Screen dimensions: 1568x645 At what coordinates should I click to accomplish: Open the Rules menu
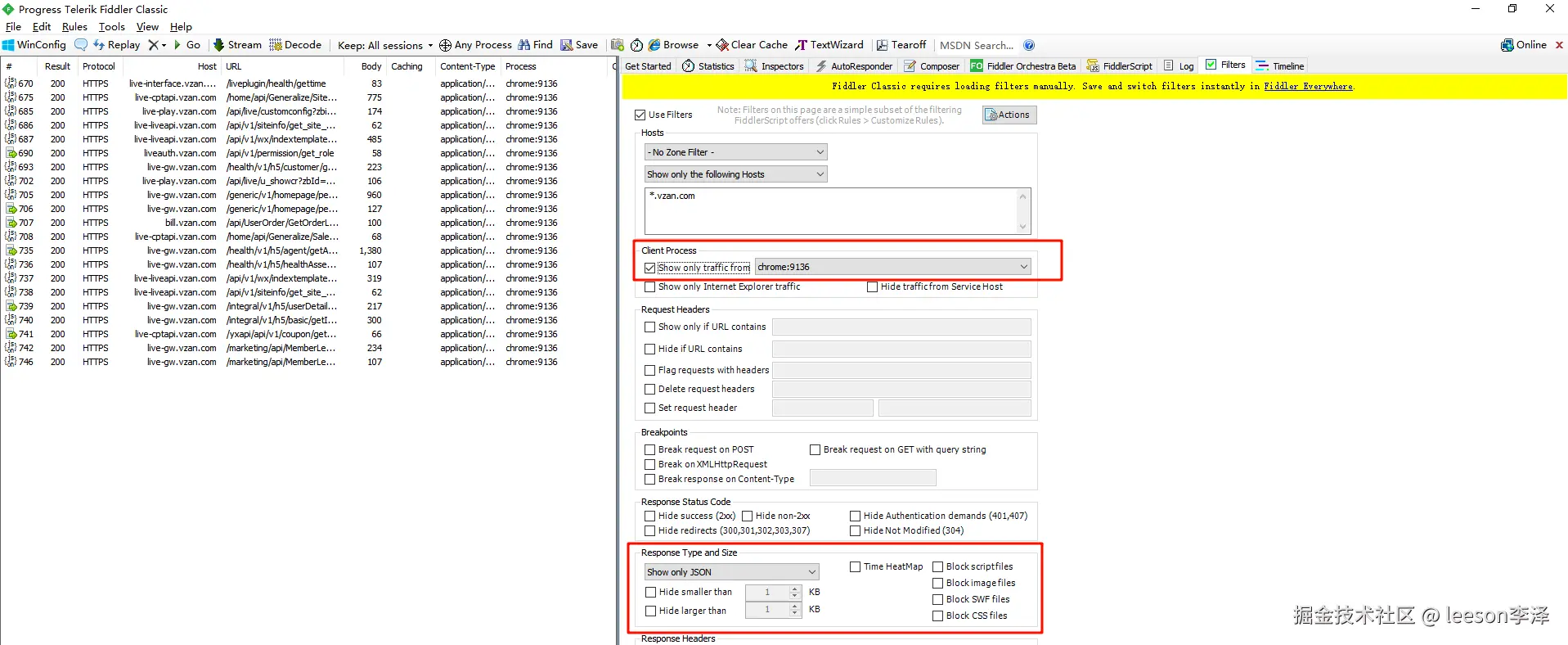(74, 27)
